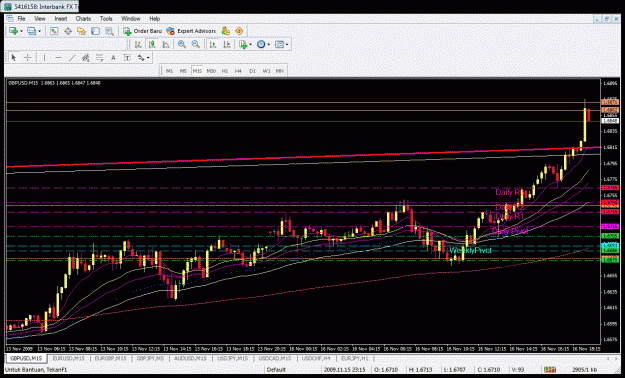Zoom in on the chart

click(x=182, y=45)
